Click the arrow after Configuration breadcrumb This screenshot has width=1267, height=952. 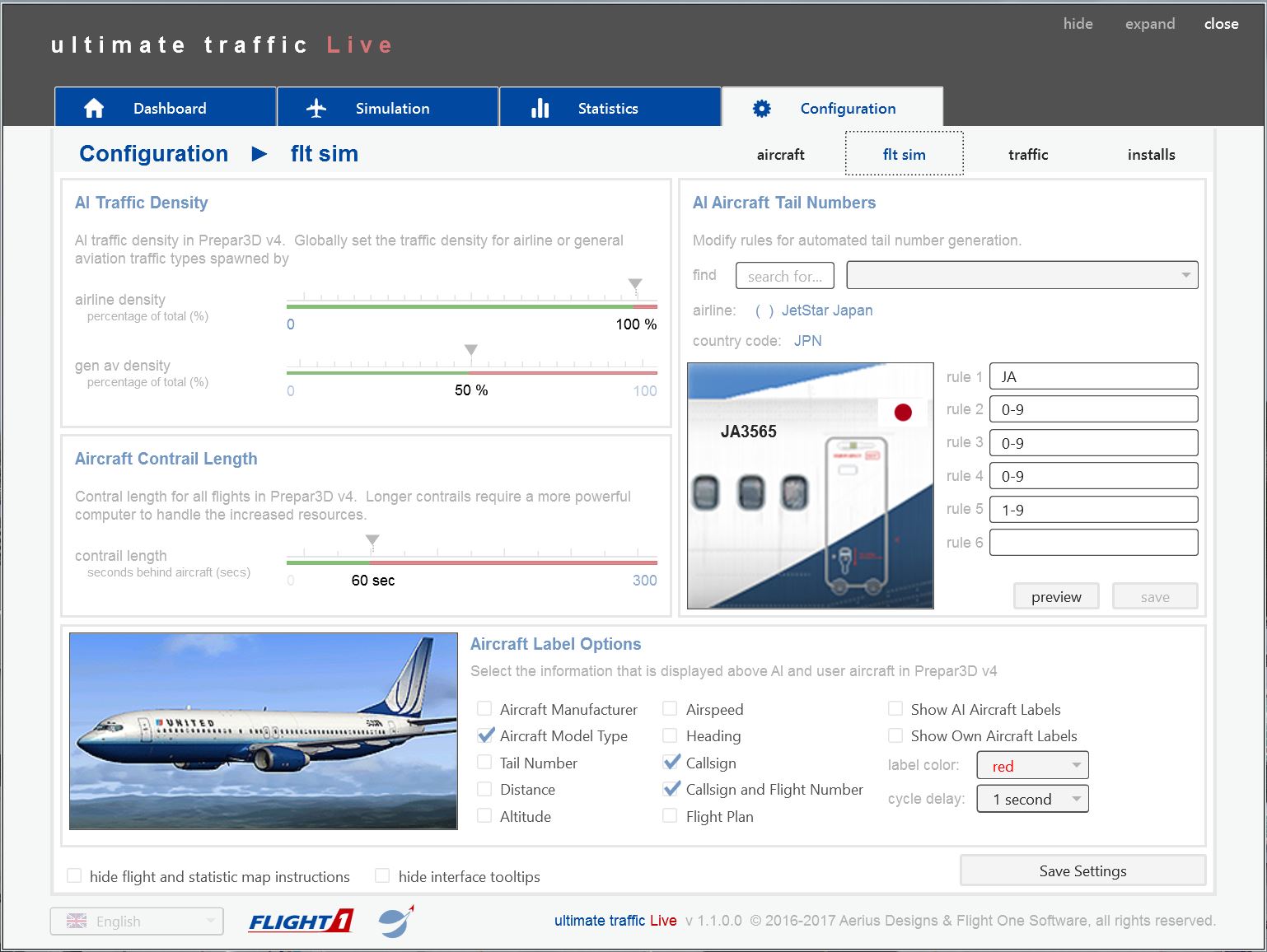(x=259, y=154)
